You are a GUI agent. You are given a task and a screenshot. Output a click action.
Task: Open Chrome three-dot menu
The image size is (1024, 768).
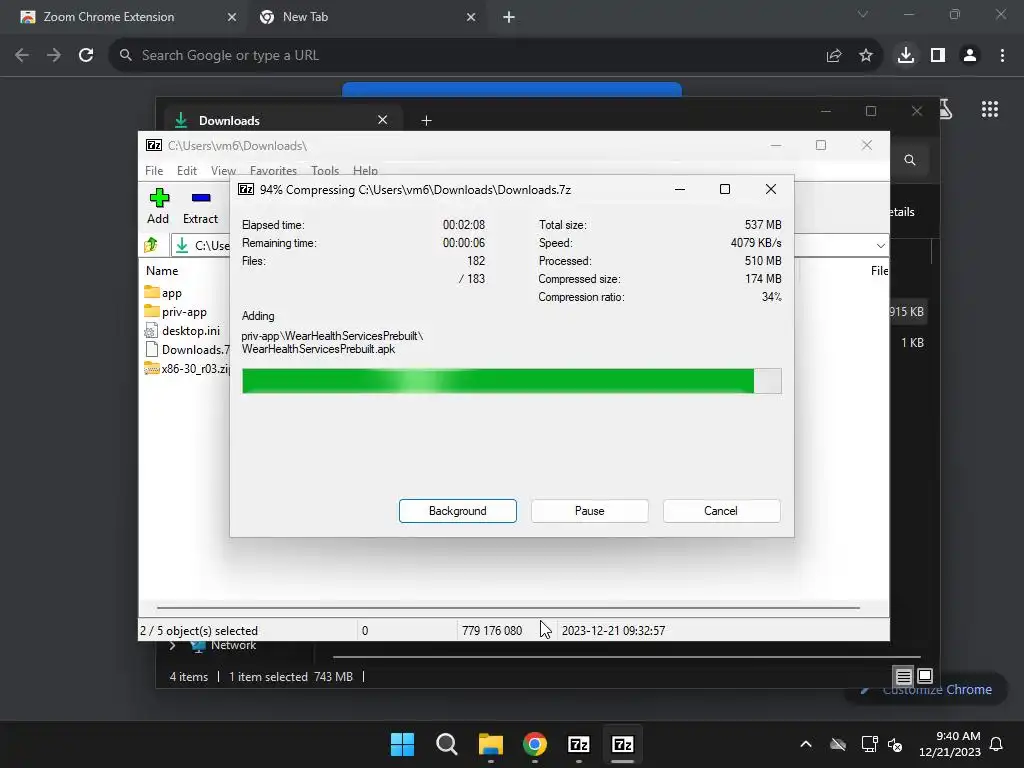coord(1002,55)
